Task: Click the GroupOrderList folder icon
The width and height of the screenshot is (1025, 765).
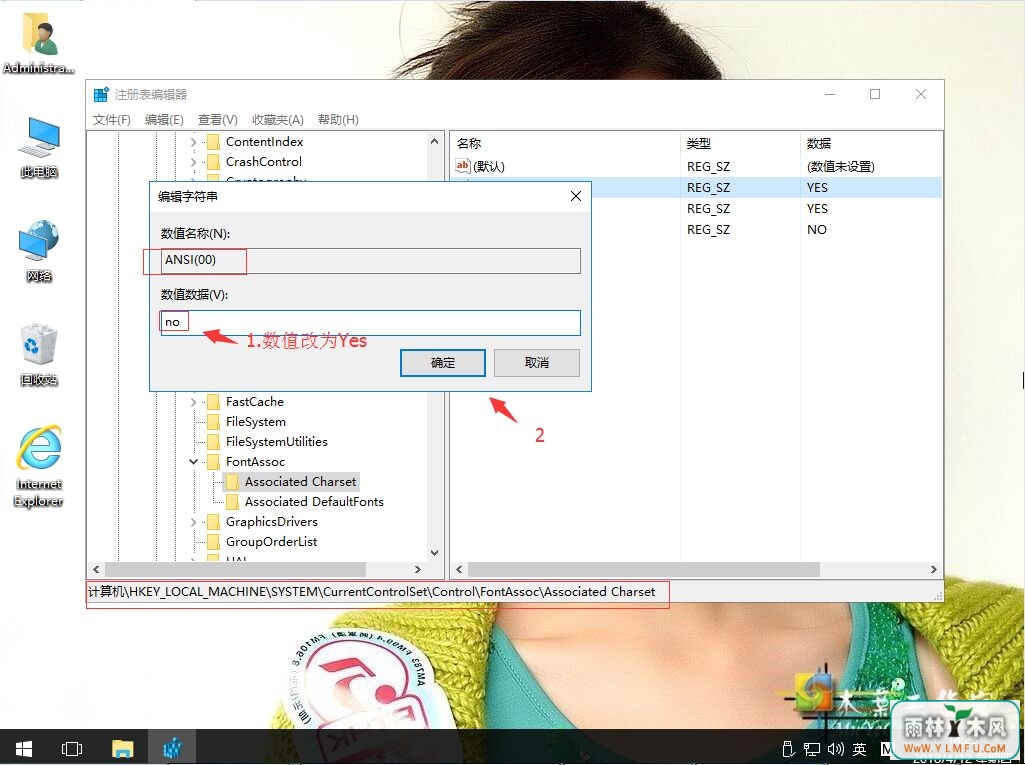Action: [213, 541]
